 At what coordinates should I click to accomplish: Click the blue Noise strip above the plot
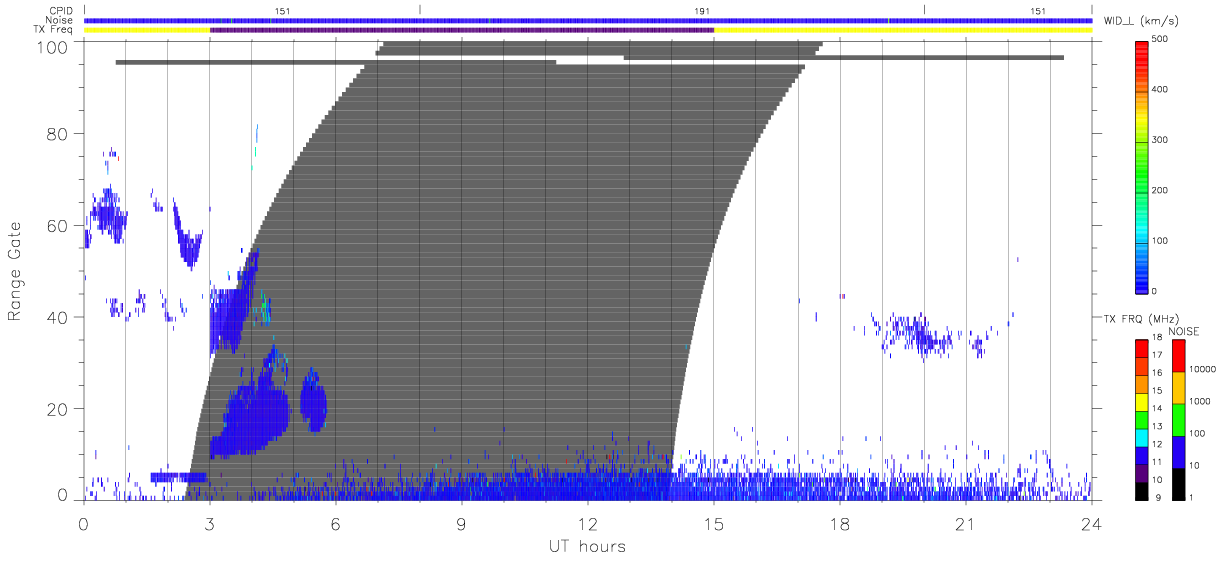[588, 20]
